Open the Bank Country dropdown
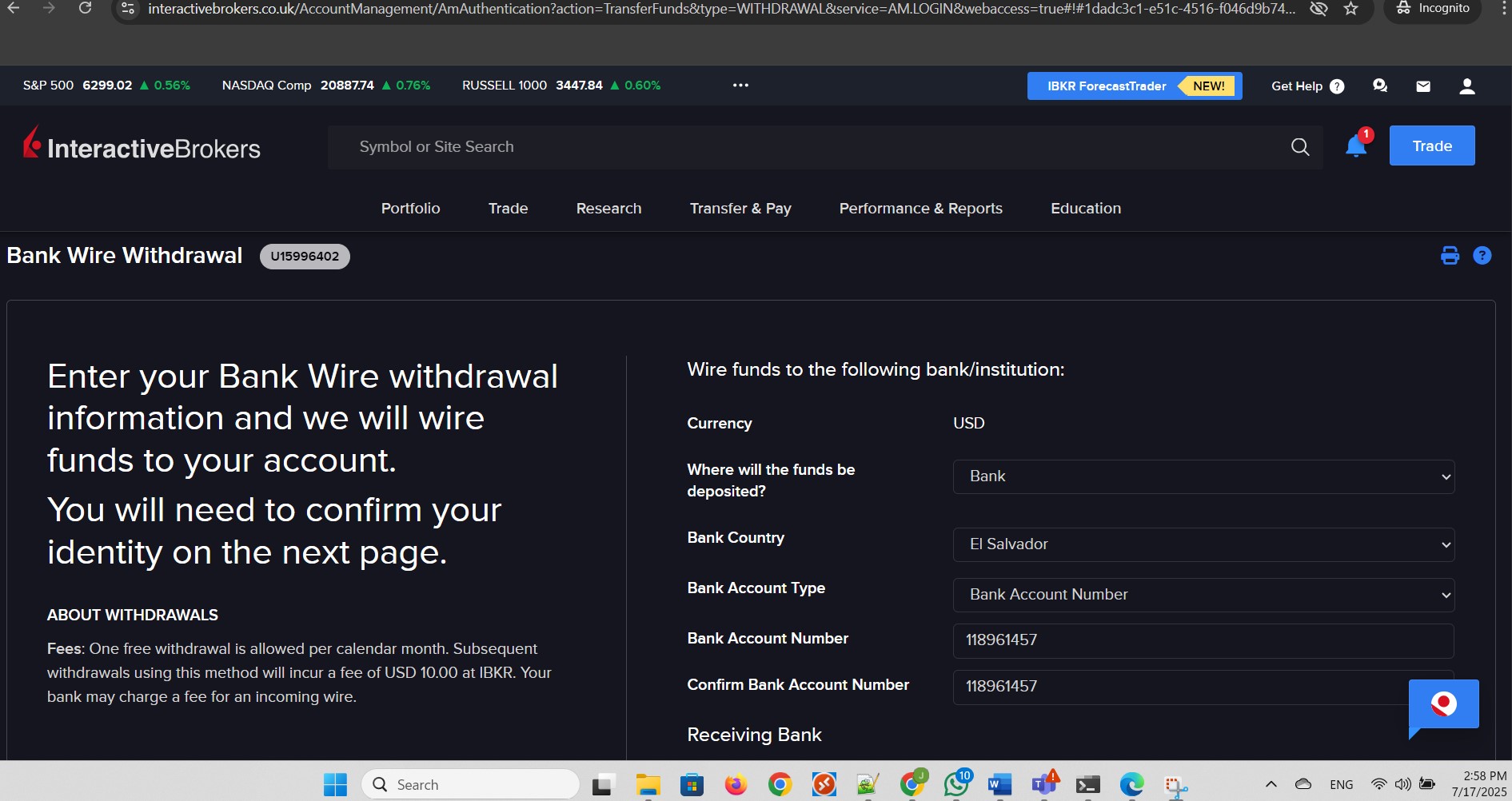The width and height of the screenshot is (1512, 801). 1203,544
